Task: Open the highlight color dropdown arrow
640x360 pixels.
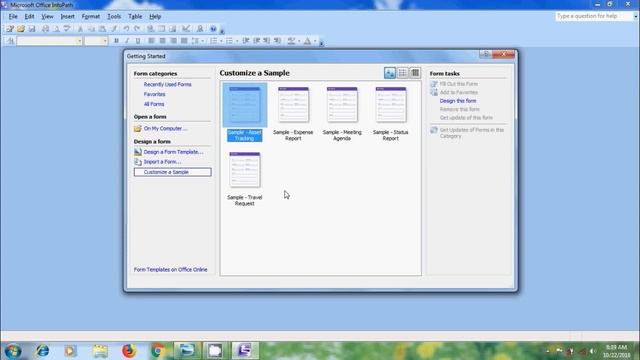Action: pos(299,41)
